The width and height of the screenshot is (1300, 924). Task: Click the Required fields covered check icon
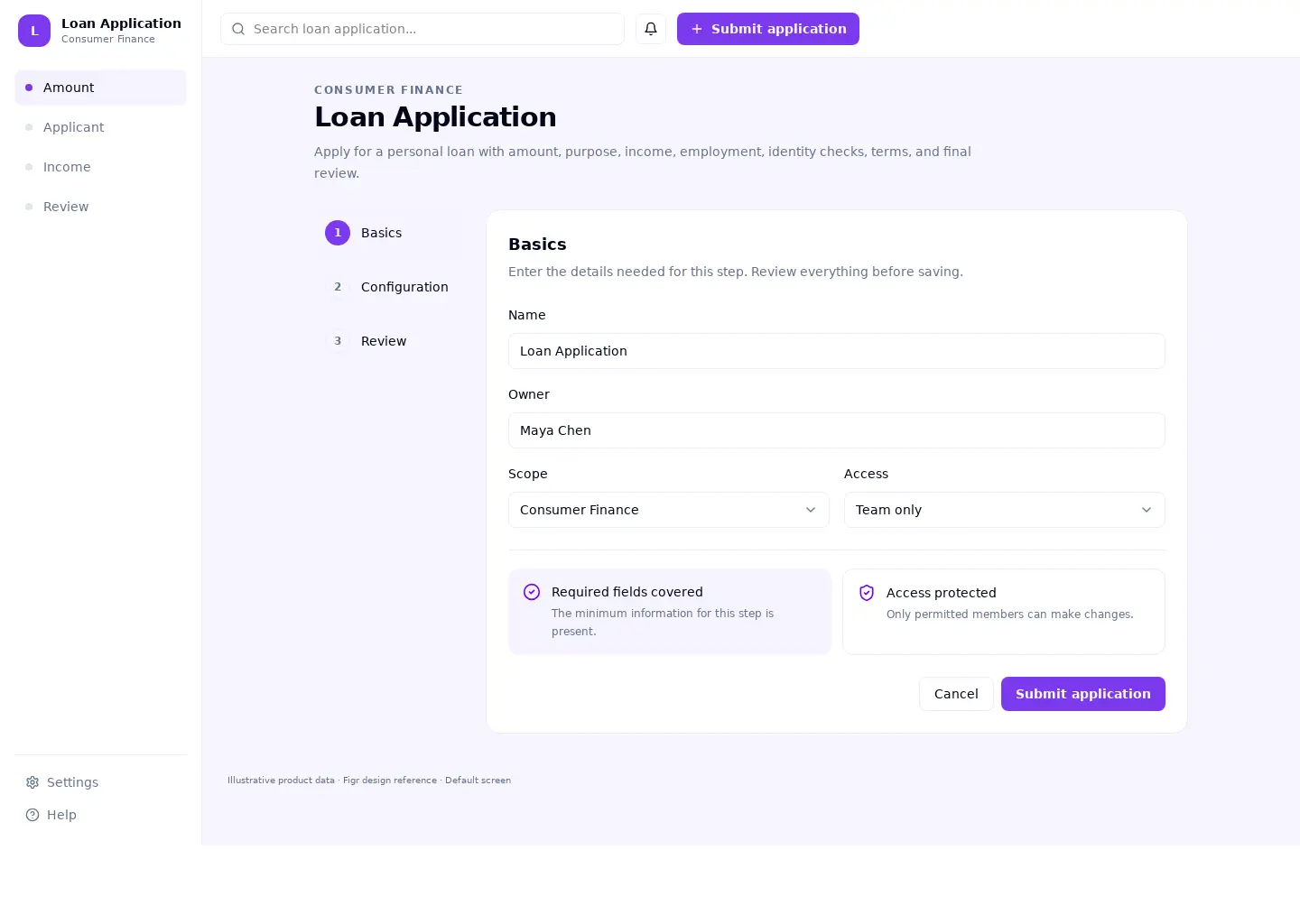532,592
